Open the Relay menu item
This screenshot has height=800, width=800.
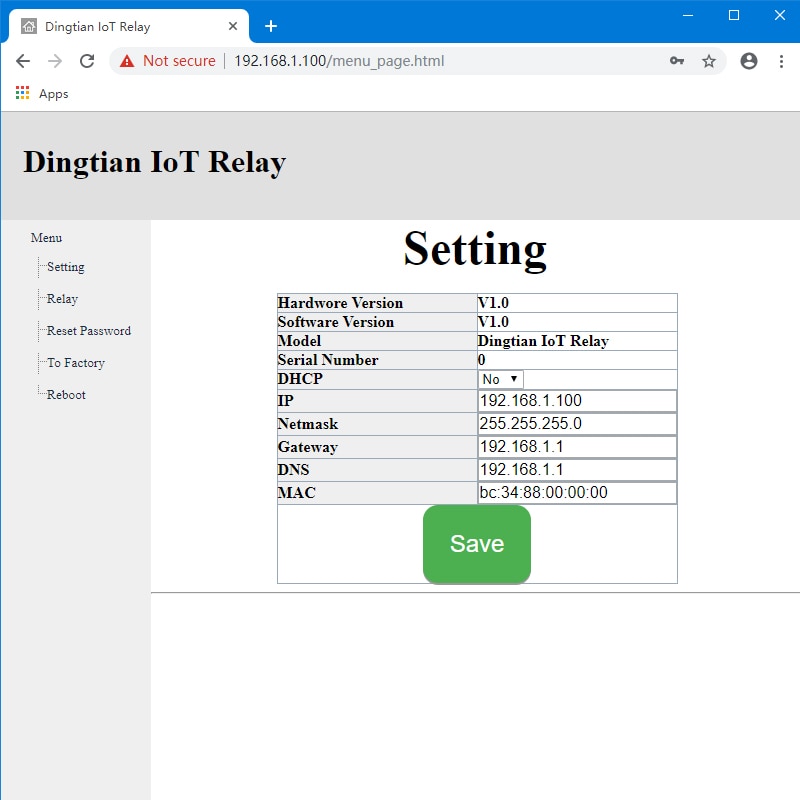click(62, 298)
